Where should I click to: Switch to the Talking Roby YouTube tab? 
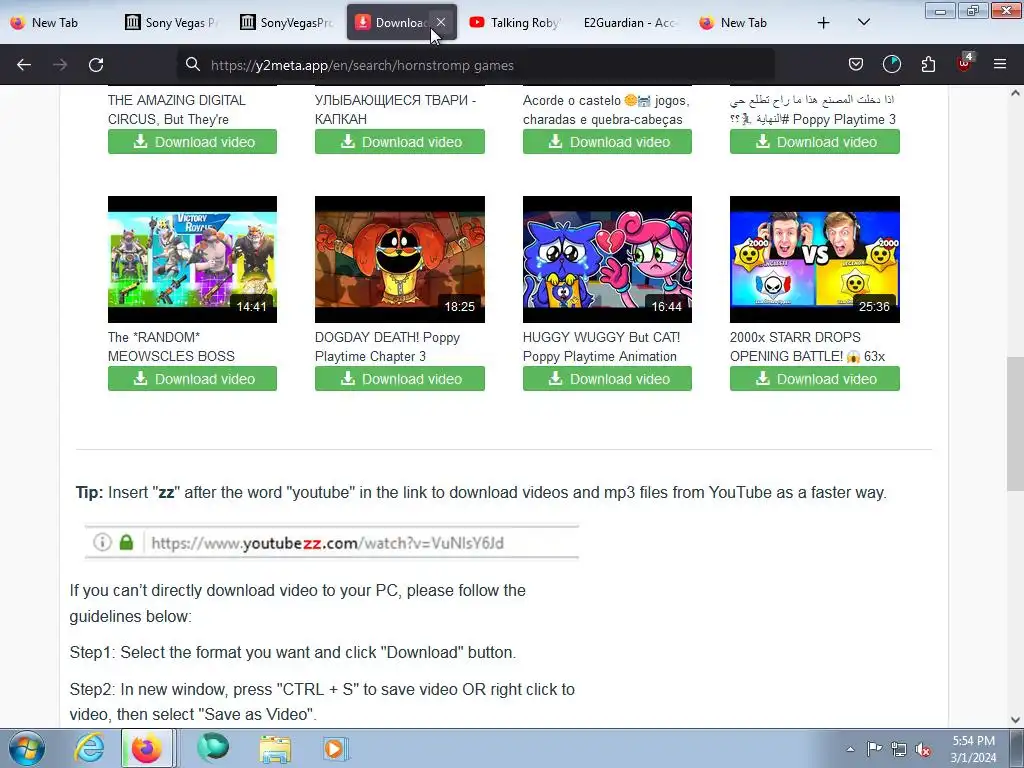(516, 22)
